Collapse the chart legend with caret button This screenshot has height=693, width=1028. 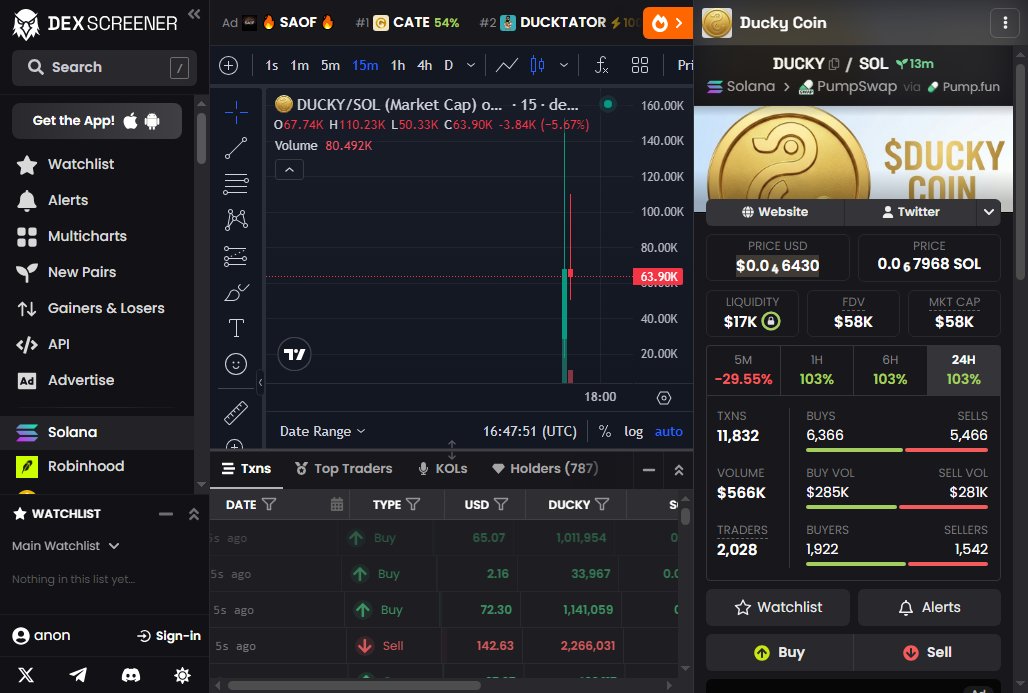[289, 170]
